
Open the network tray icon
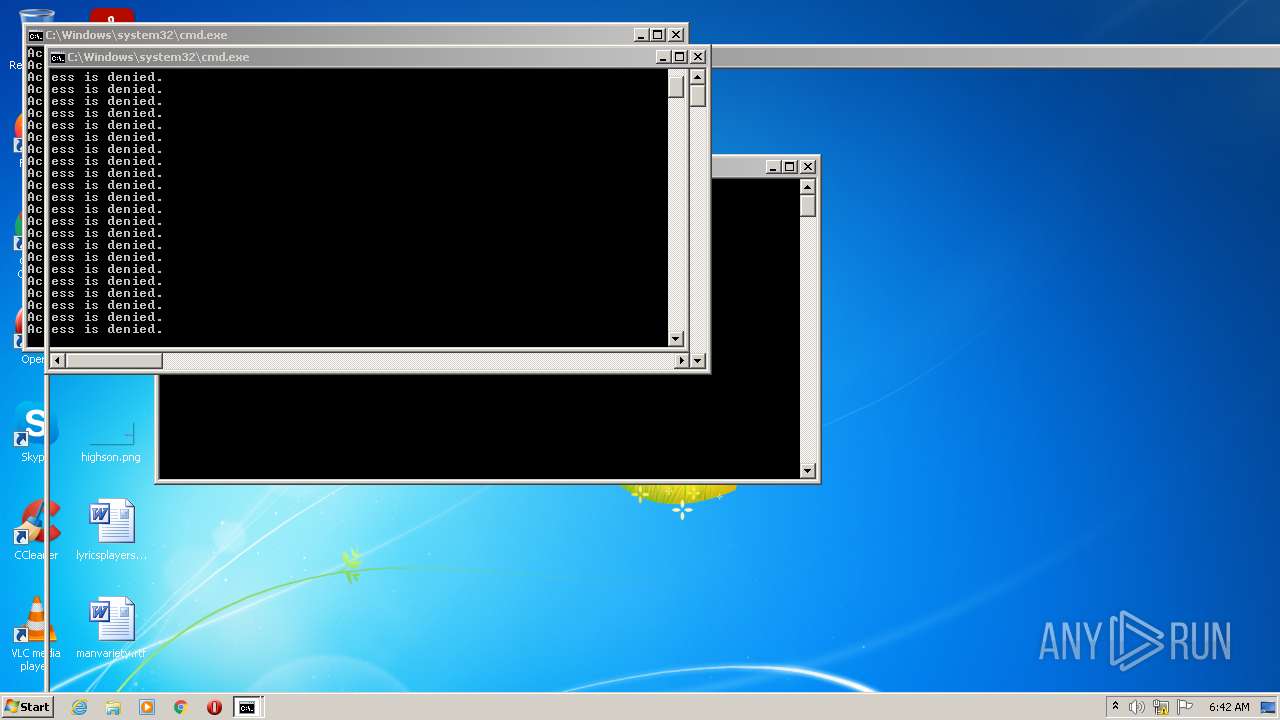click(x=1161, y=707)
